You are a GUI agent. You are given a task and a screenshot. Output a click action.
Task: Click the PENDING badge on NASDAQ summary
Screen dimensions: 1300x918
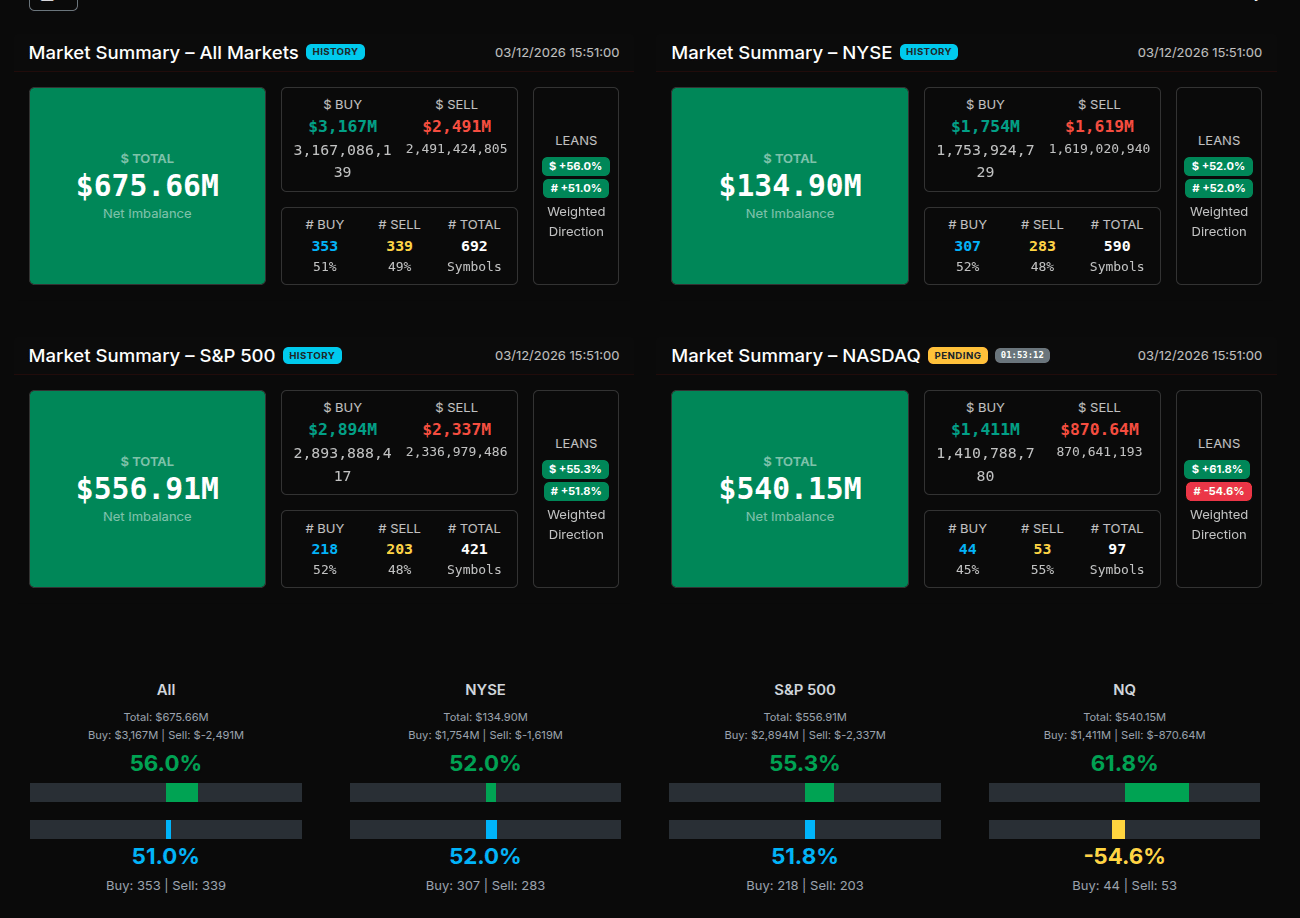957,355
